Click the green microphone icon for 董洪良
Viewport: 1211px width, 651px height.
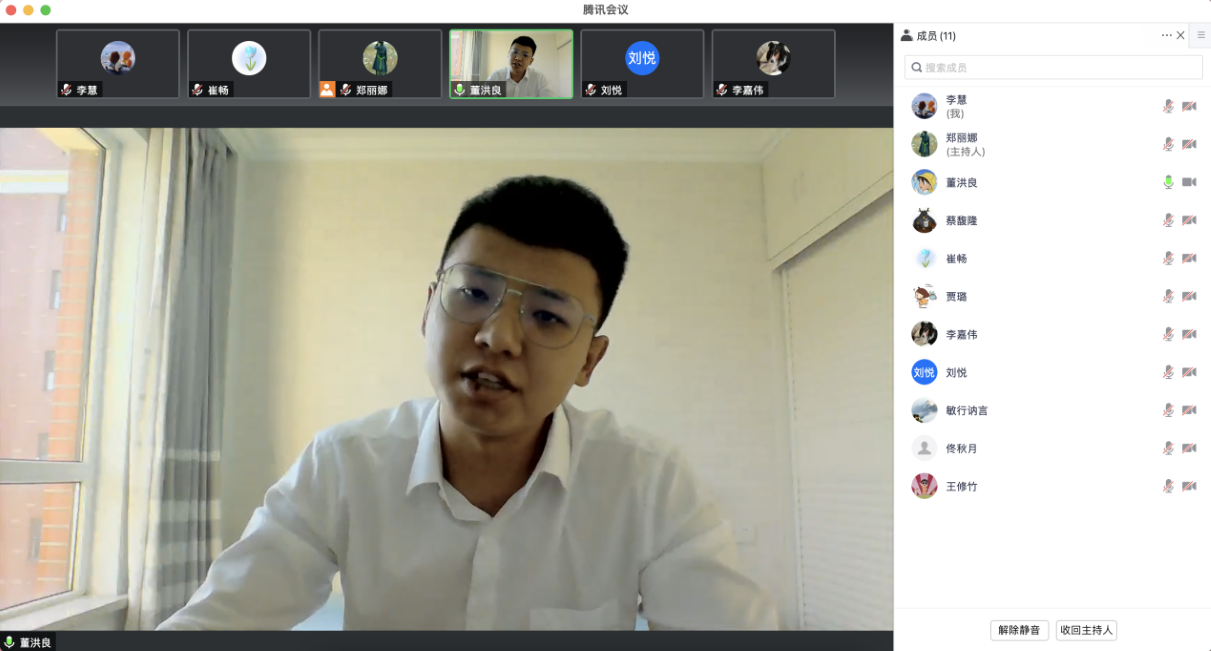click(1168, 182)
